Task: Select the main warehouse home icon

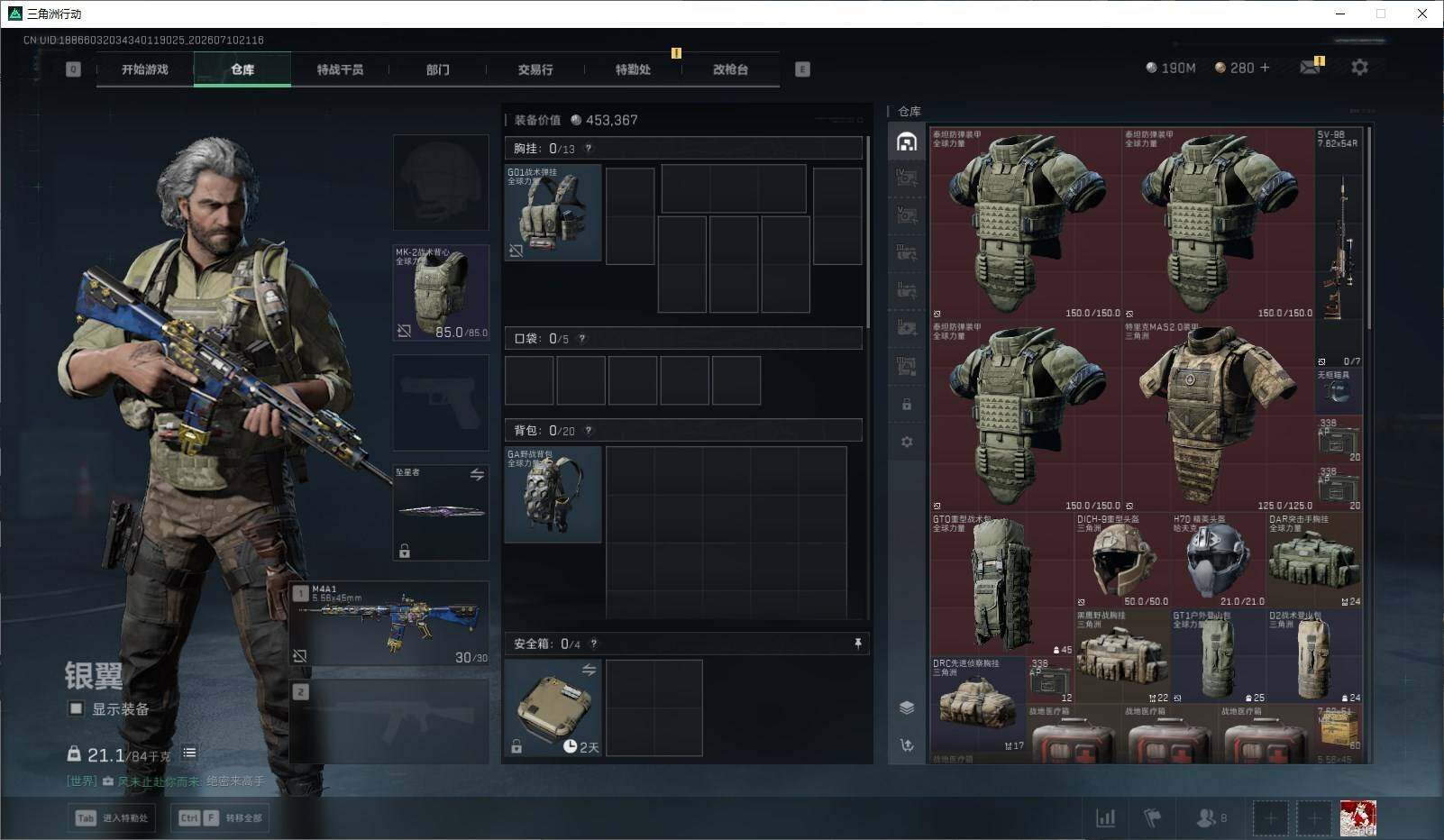Action: (907, 142)
